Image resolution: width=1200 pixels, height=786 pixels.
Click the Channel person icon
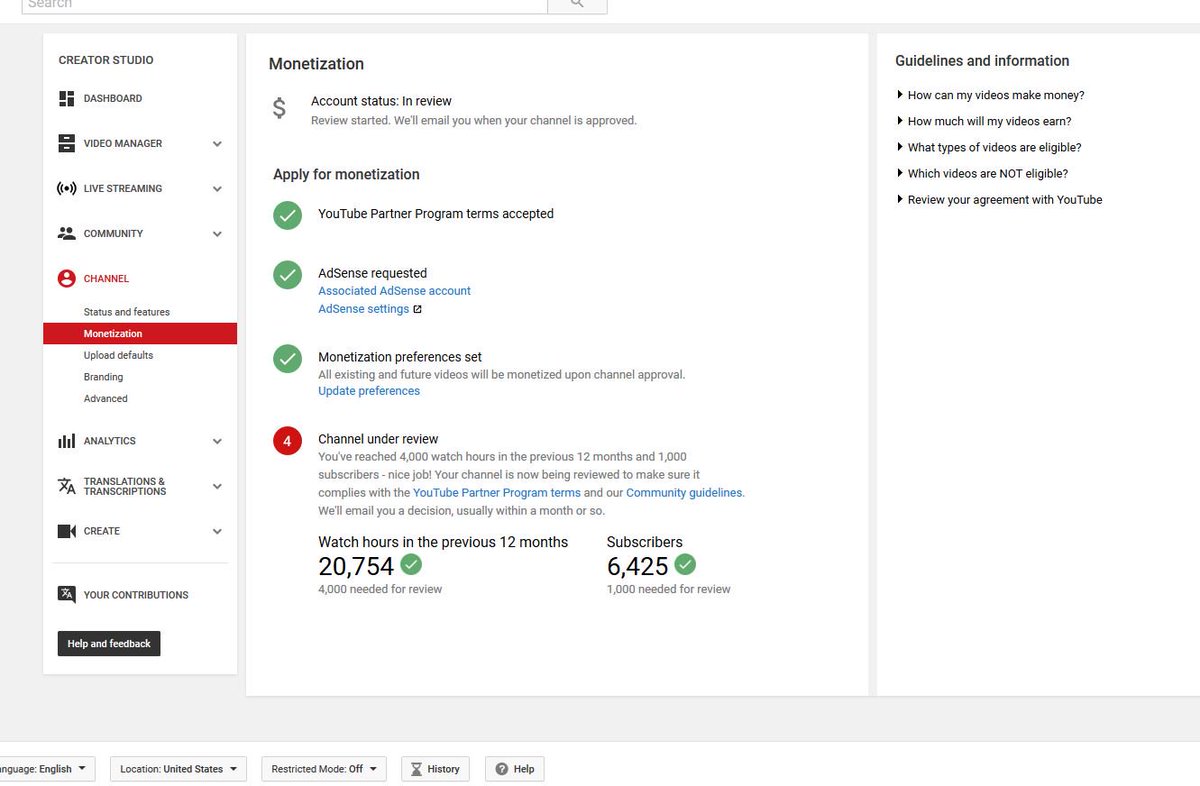(67, 279)
